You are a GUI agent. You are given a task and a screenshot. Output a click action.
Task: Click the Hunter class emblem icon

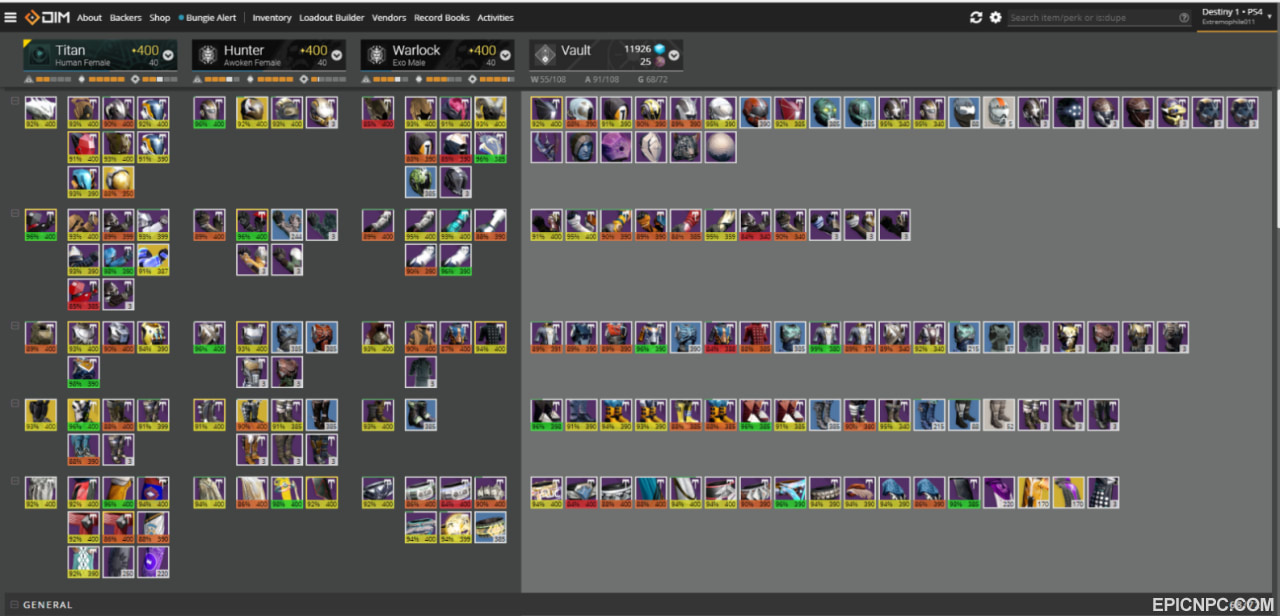(x=208, y=56)
